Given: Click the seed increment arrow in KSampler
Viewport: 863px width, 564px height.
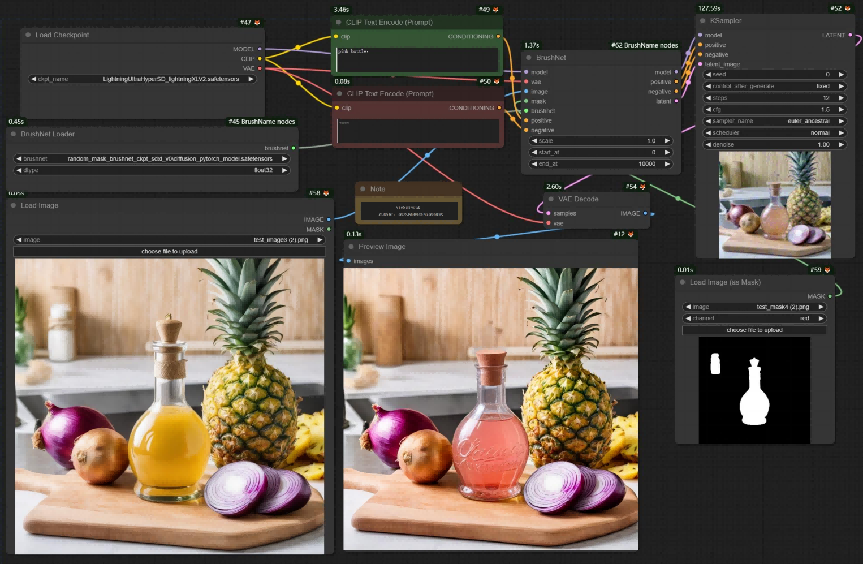Looking at the screenshot, I should 841,74.
